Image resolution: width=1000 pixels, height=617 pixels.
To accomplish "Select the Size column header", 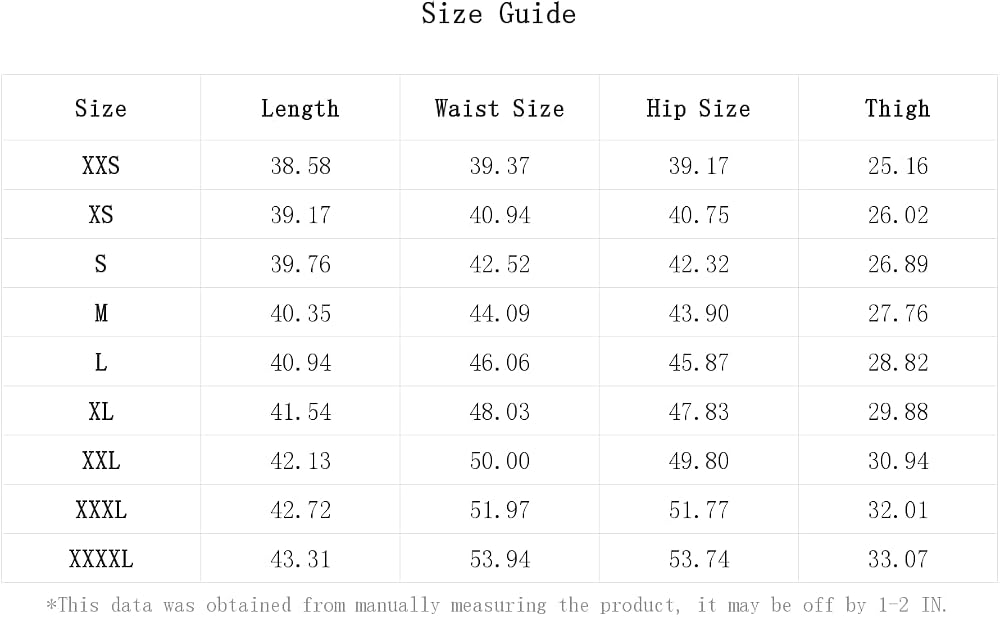I will click(101, 108).
